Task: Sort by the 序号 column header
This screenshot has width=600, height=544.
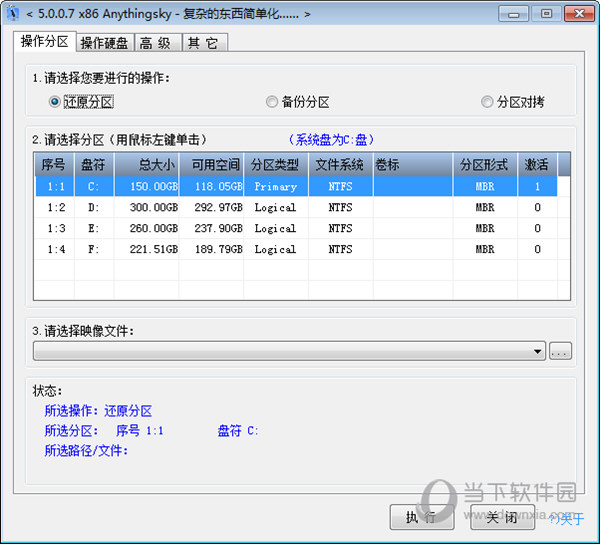Action: [54, 165]
